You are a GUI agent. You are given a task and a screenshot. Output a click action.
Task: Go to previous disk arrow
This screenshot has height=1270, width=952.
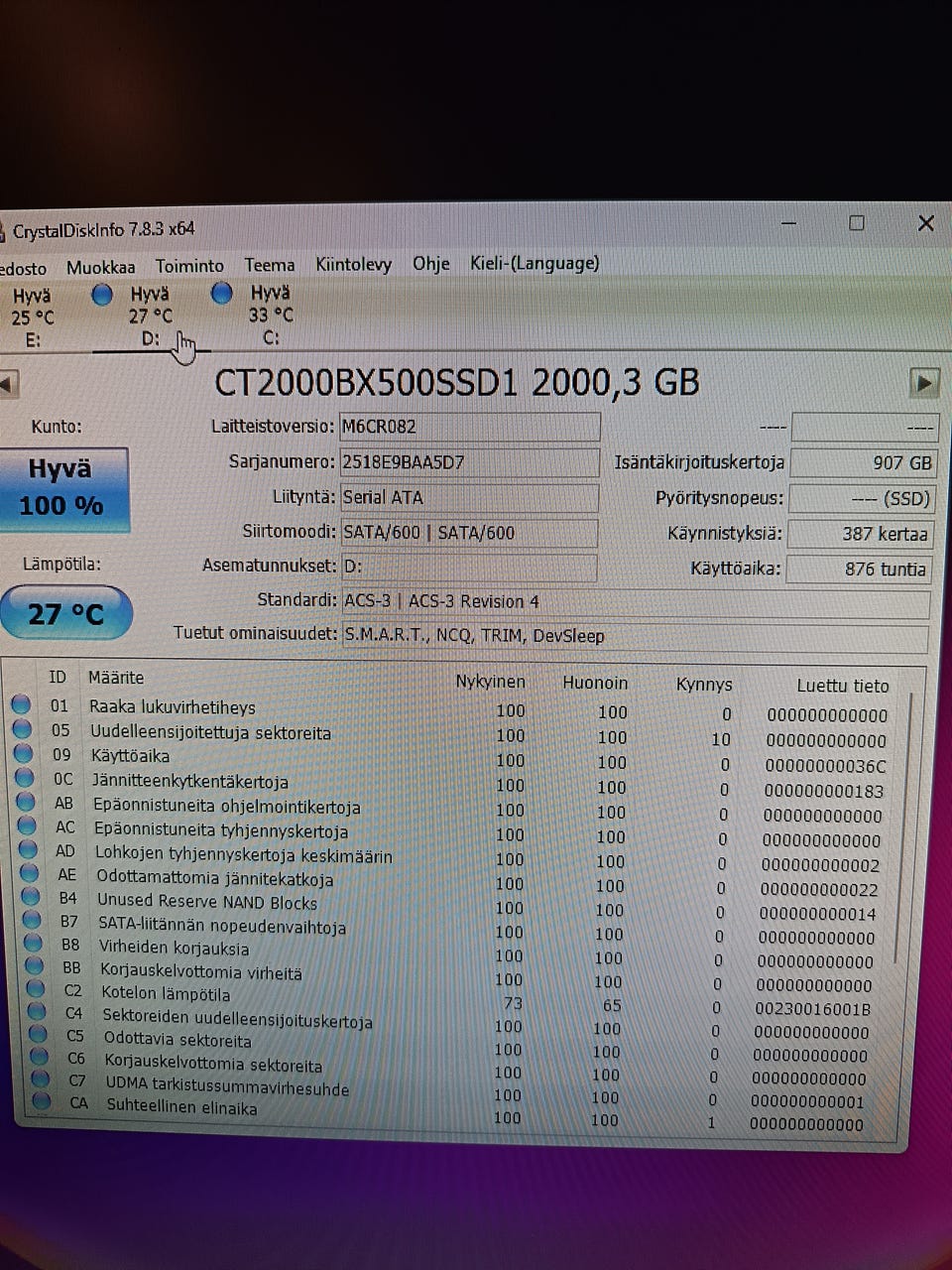[8, 384]
